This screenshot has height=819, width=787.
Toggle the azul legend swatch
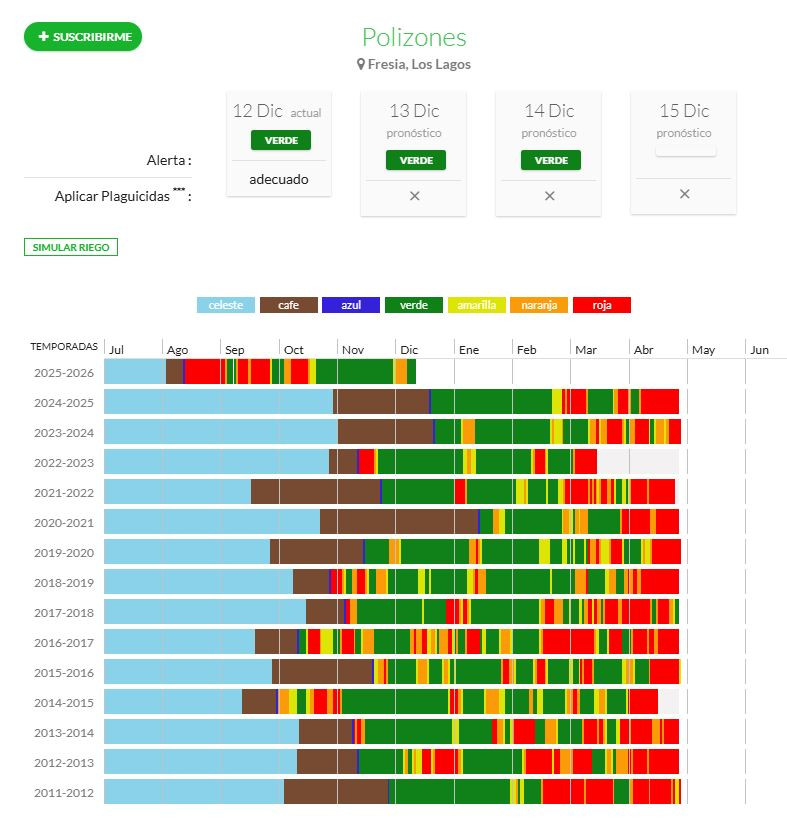pos(351,305)
